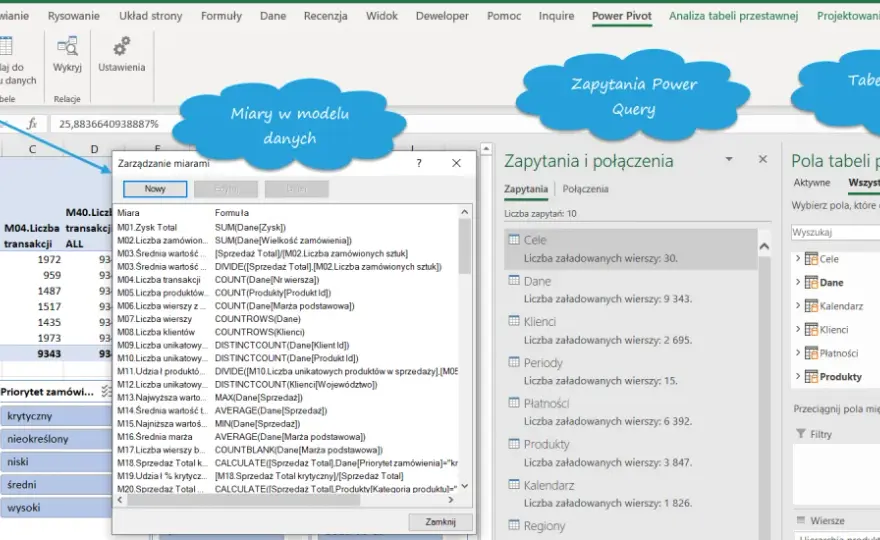Click the Zamknij button

(441, 522)
